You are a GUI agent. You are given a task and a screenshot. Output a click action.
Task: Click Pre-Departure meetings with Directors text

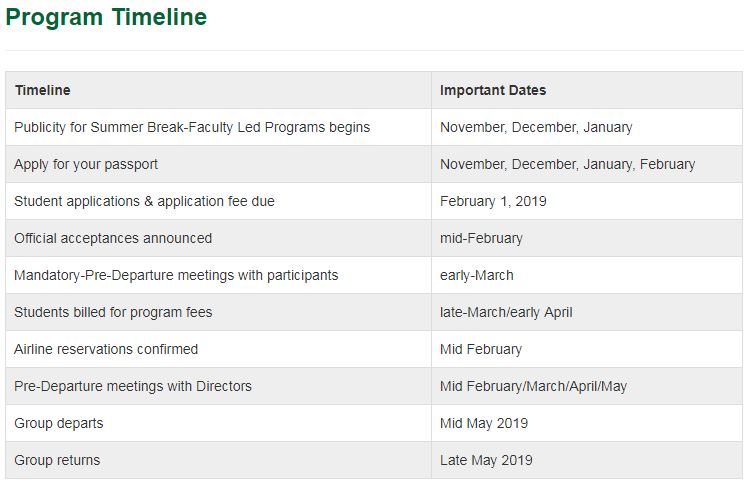click(133, 386)
